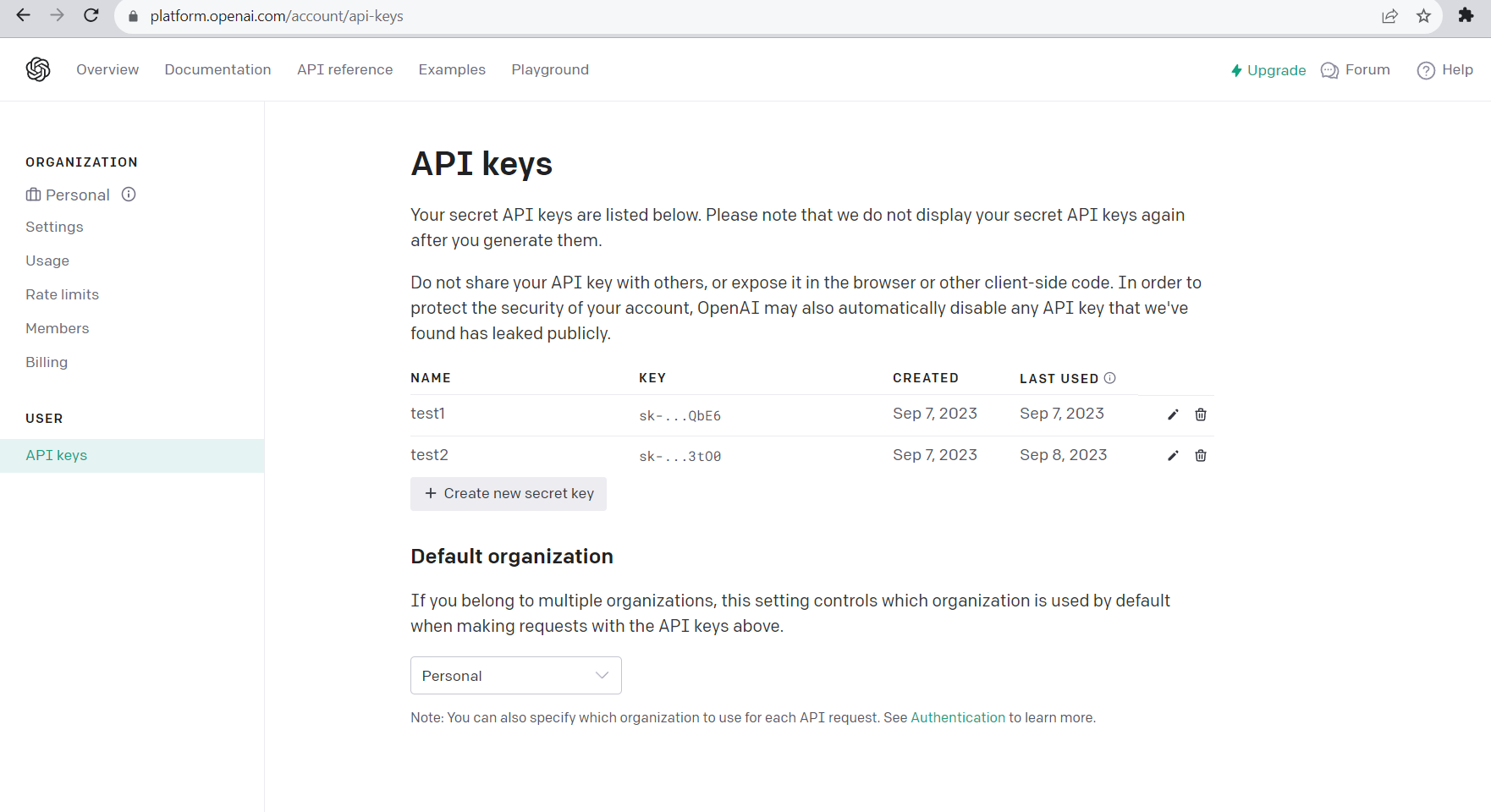Click the building icon beside Personal
This screenshot has width=1491, height=812.
pyautogui.click(x=33, y=195)
